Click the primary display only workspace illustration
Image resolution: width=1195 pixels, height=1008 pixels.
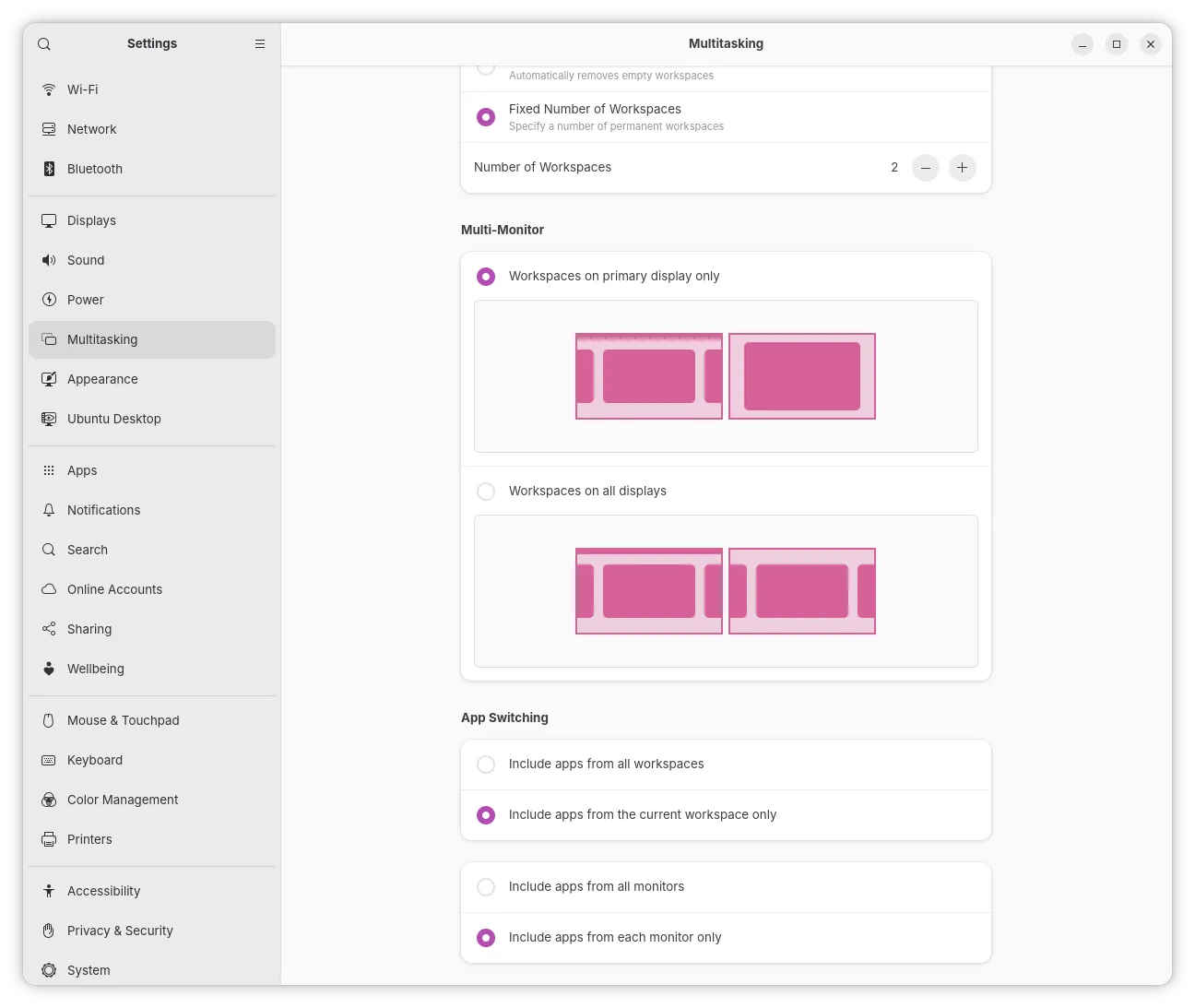pos(726,376)
